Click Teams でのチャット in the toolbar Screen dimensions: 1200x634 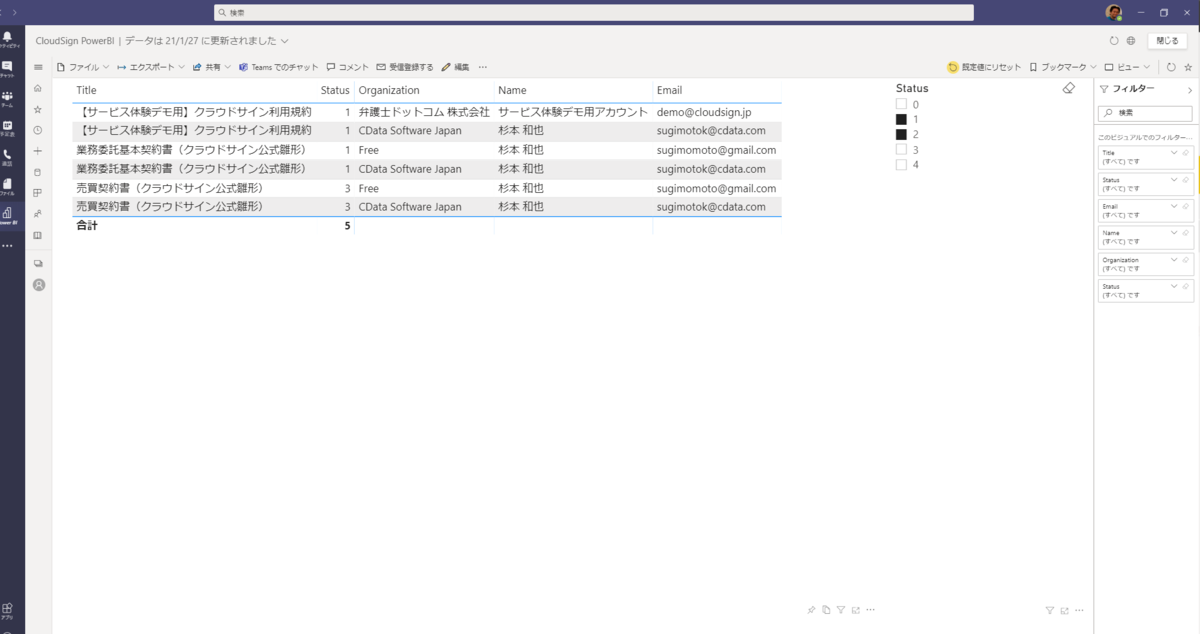278,67
